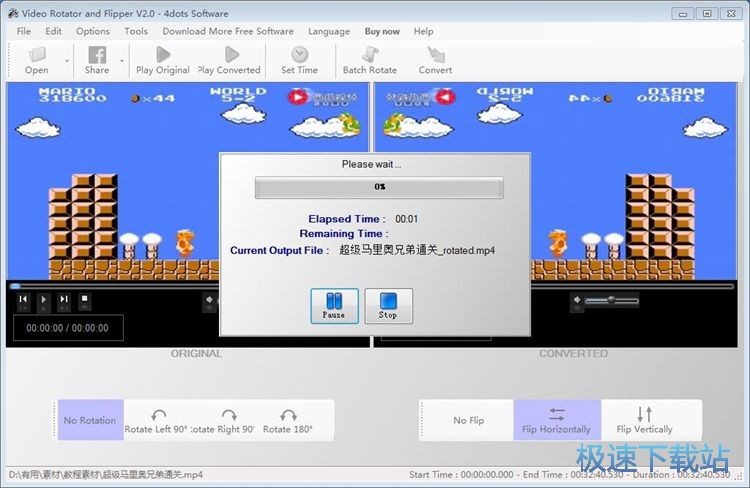Click the source file path in status bar
This screenshot has width=750, height=488.
(x=106, y=475)
